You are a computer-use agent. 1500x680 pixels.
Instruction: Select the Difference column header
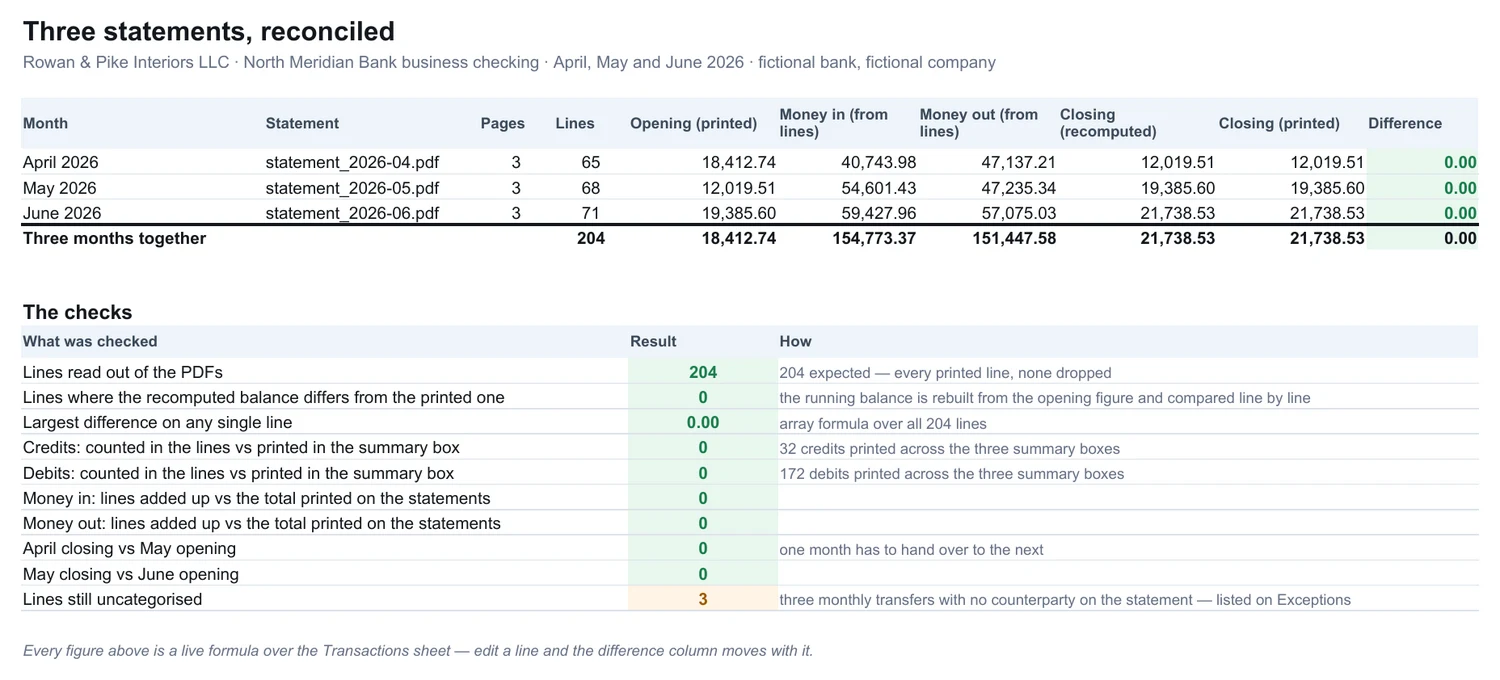click(x=1405, y=123)
